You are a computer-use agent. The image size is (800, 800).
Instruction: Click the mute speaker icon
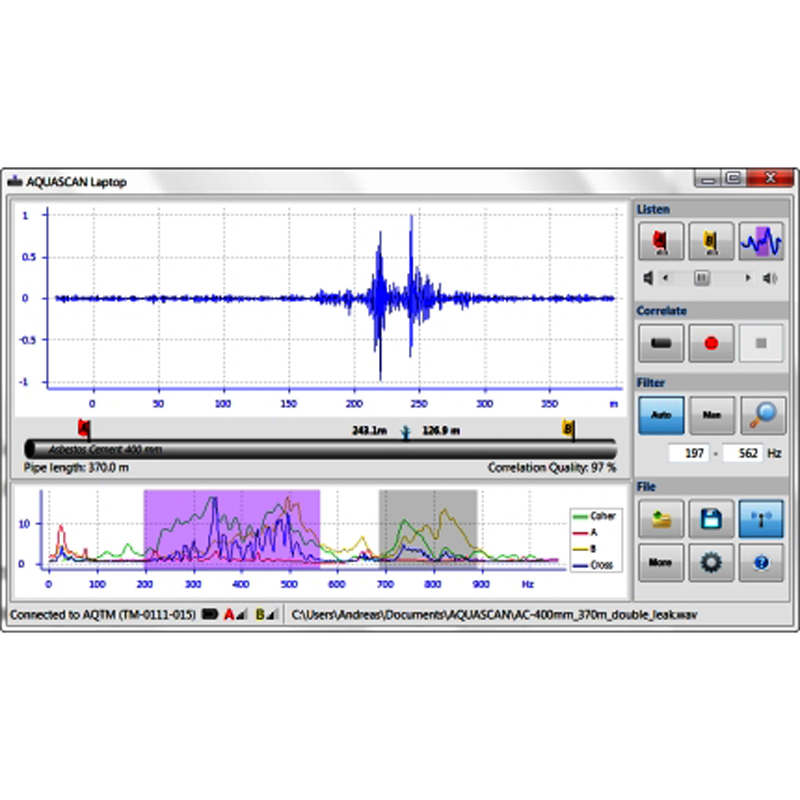coord(648,278)
